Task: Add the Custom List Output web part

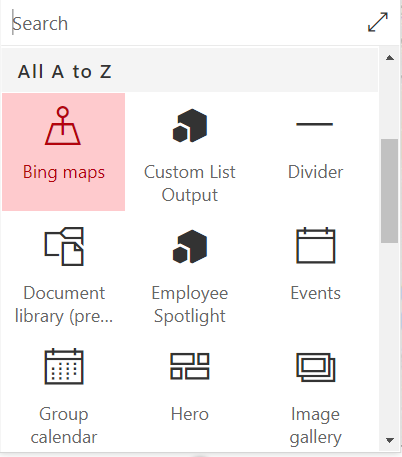Action: click(190, 152)
